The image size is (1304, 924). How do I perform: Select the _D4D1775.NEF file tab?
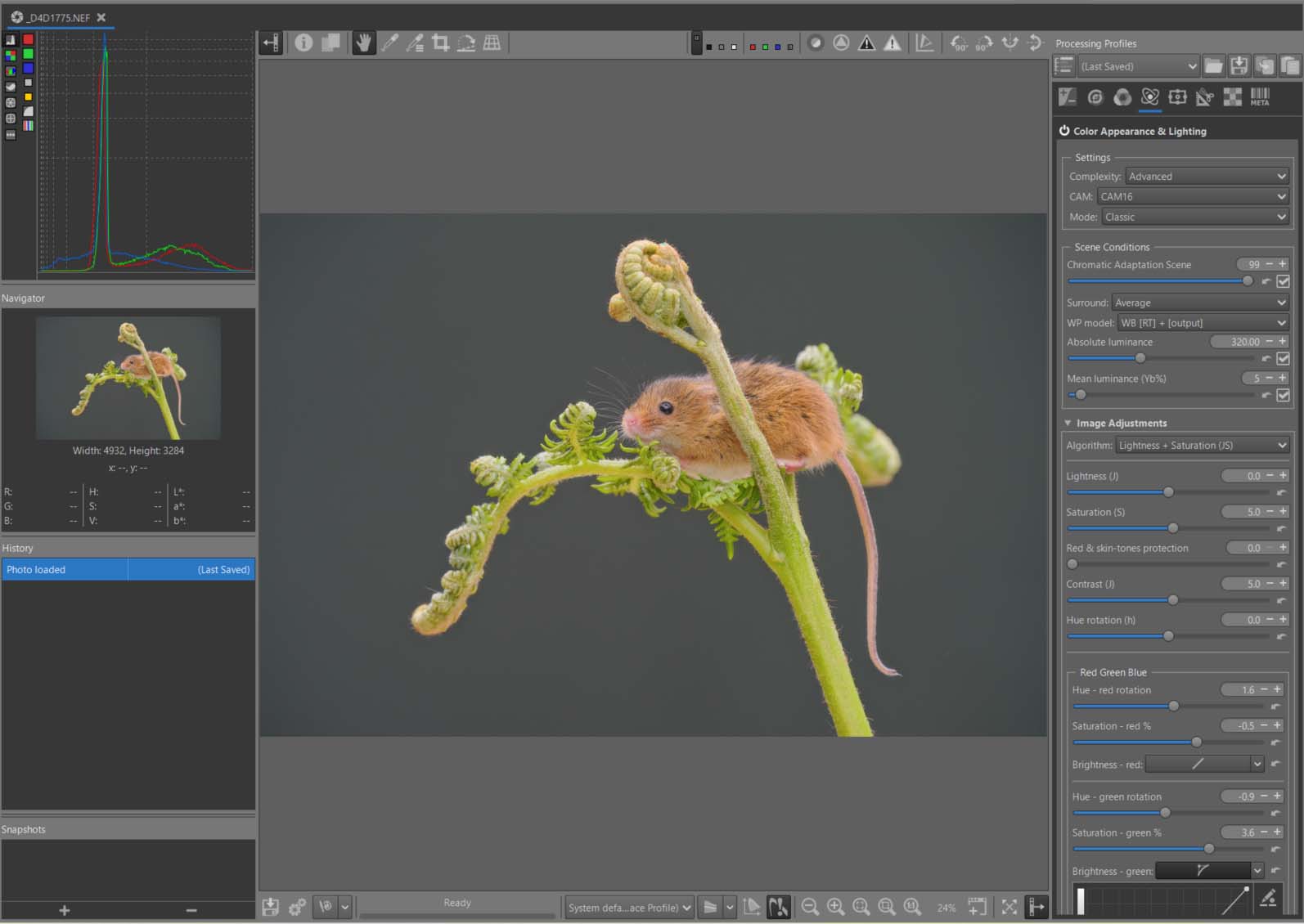(57, 17)
